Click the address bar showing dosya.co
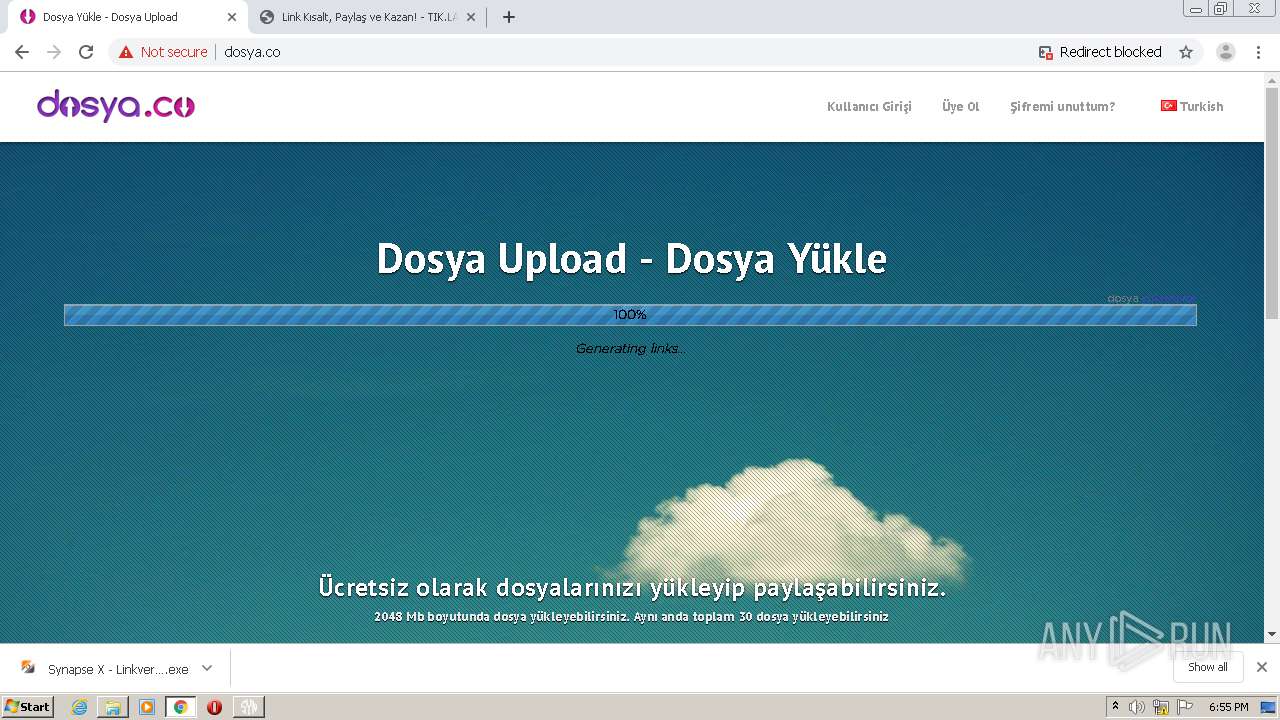This screenshot has height=720, width=1280. (620, 52)
